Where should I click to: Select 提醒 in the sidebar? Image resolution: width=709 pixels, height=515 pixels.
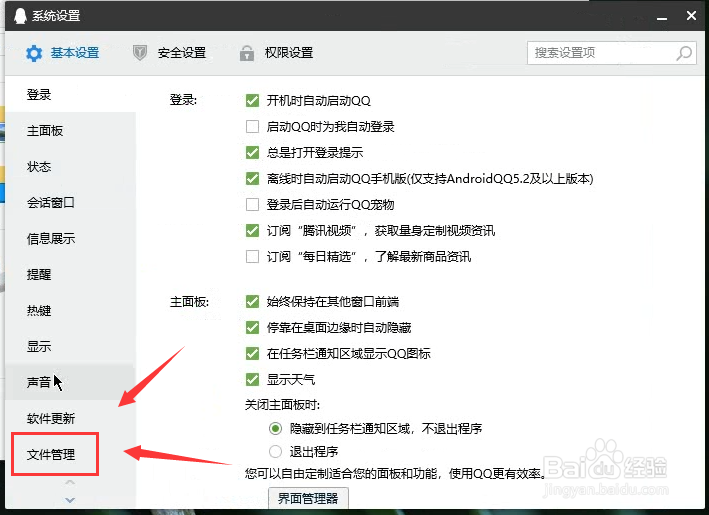tap(71, 274)
